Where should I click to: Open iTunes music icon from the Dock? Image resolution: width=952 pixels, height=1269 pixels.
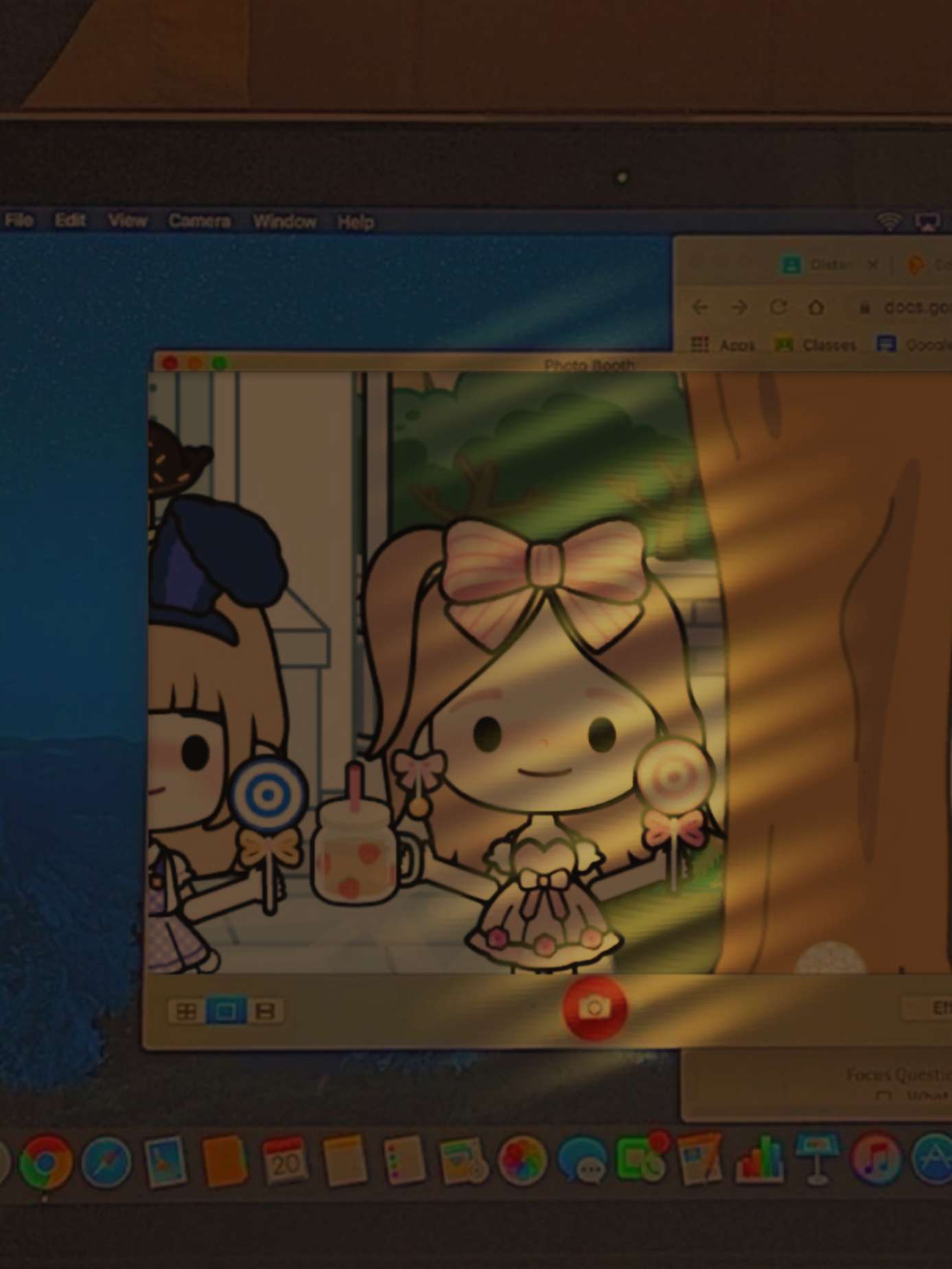(876, 1159)
